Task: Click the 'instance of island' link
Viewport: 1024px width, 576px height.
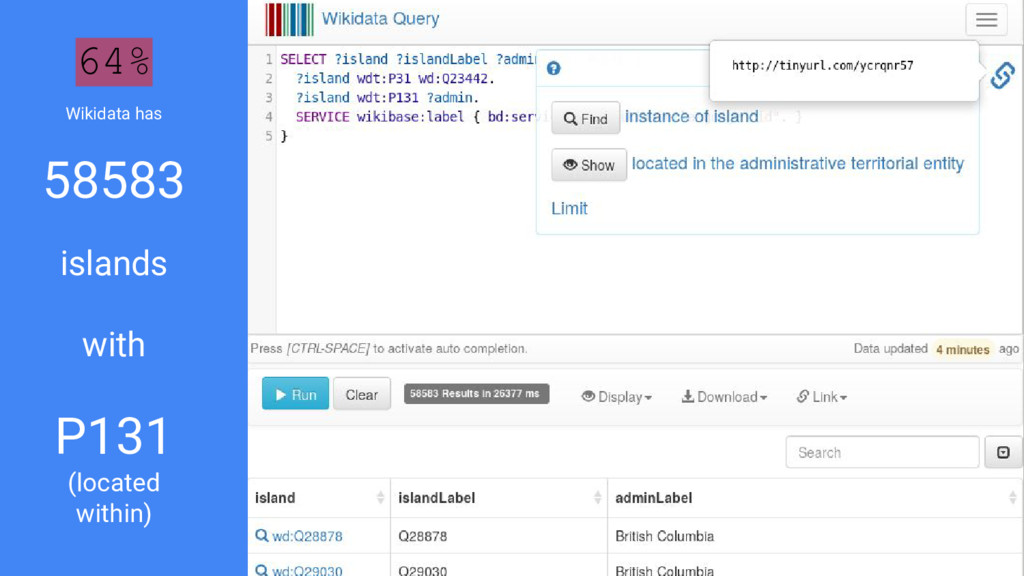Action: (692, 116)
